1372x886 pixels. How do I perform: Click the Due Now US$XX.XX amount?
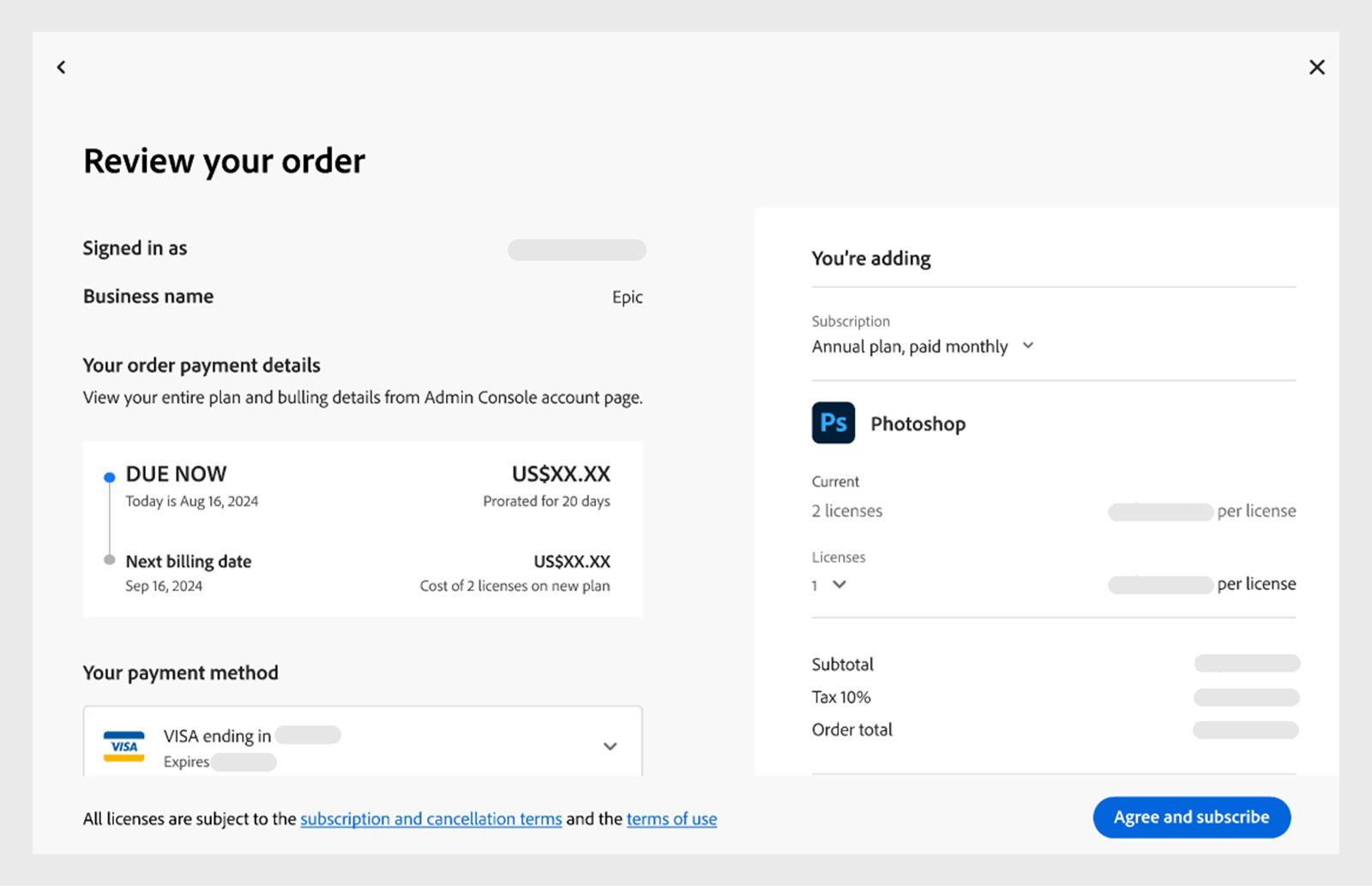[x=561, y=474]
